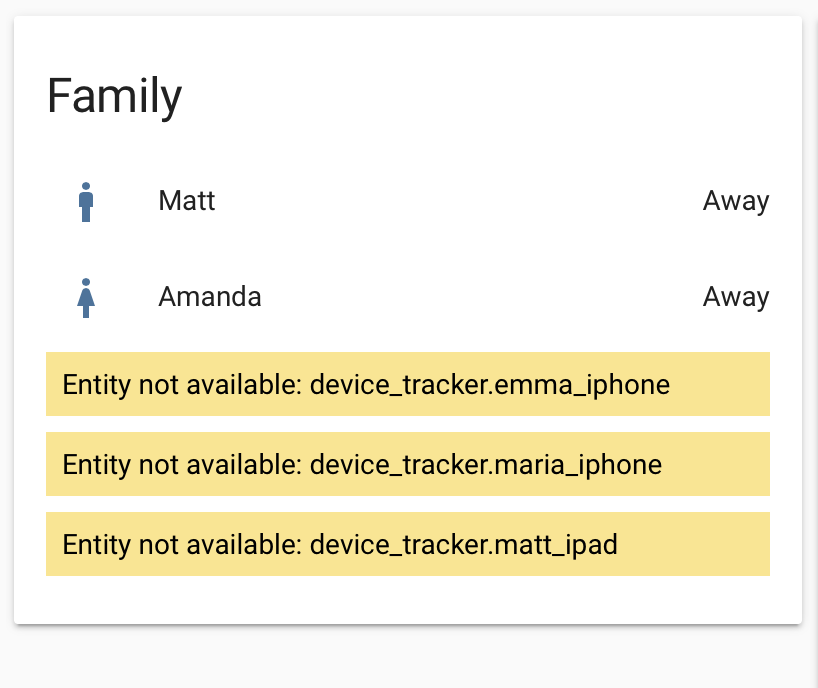Click the device_tracker.matt_ipad entity ID text

pyautogui.click(x=464, y=544)
